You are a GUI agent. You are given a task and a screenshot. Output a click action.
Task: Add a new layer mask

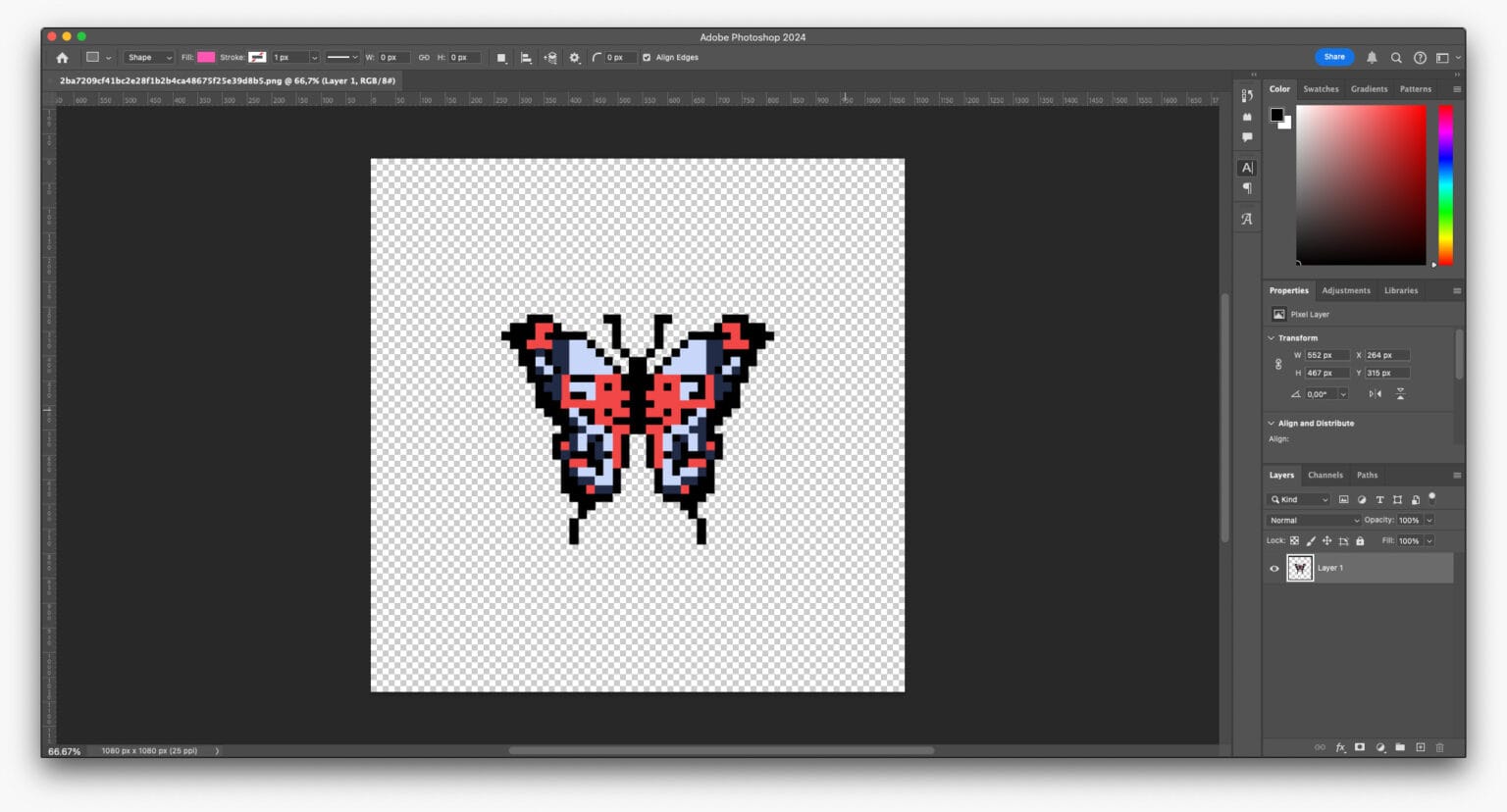click(1360, 747)
